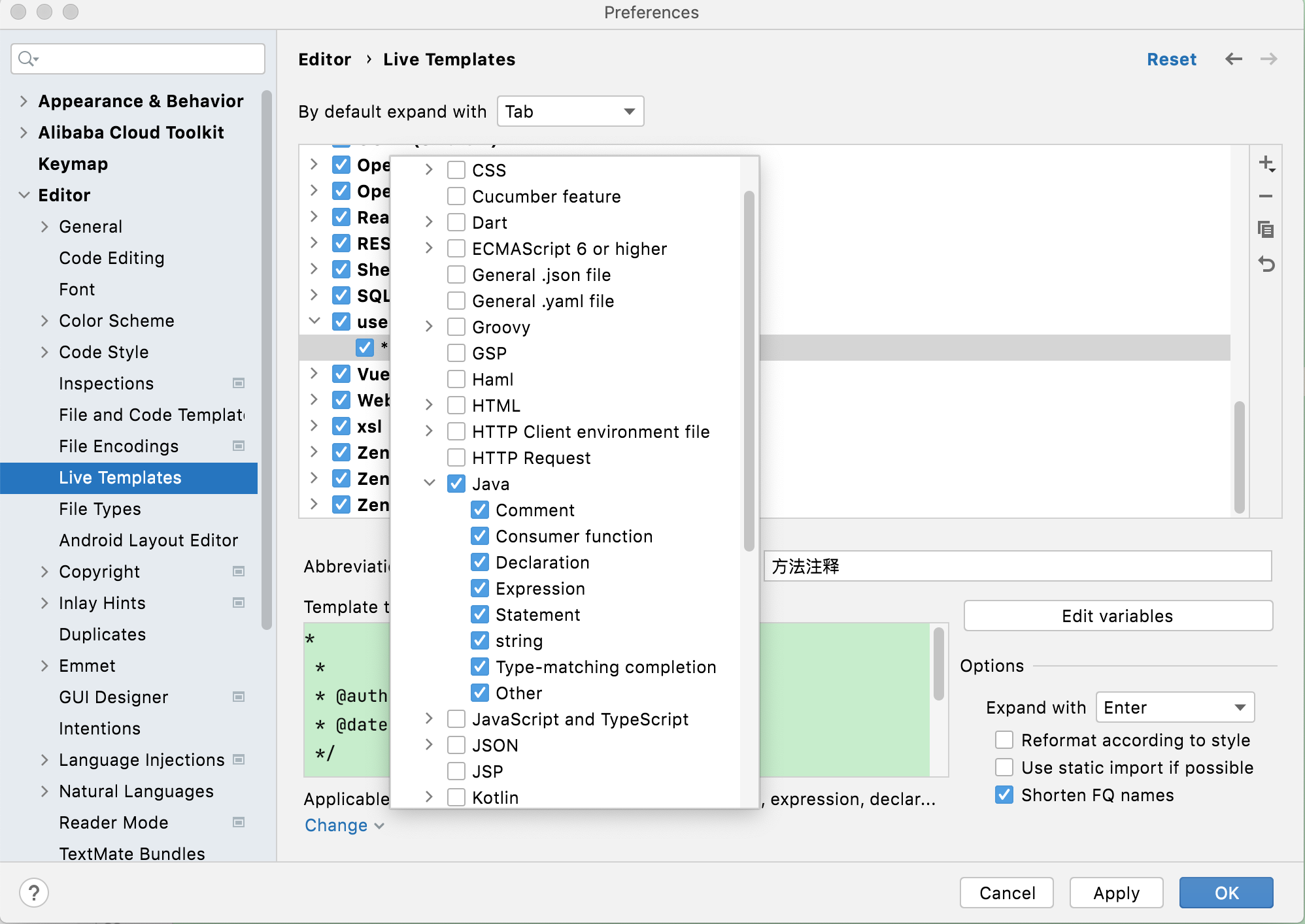1305x924 pixels.
Task: Click the Change context link
Action: coord(337,825)
